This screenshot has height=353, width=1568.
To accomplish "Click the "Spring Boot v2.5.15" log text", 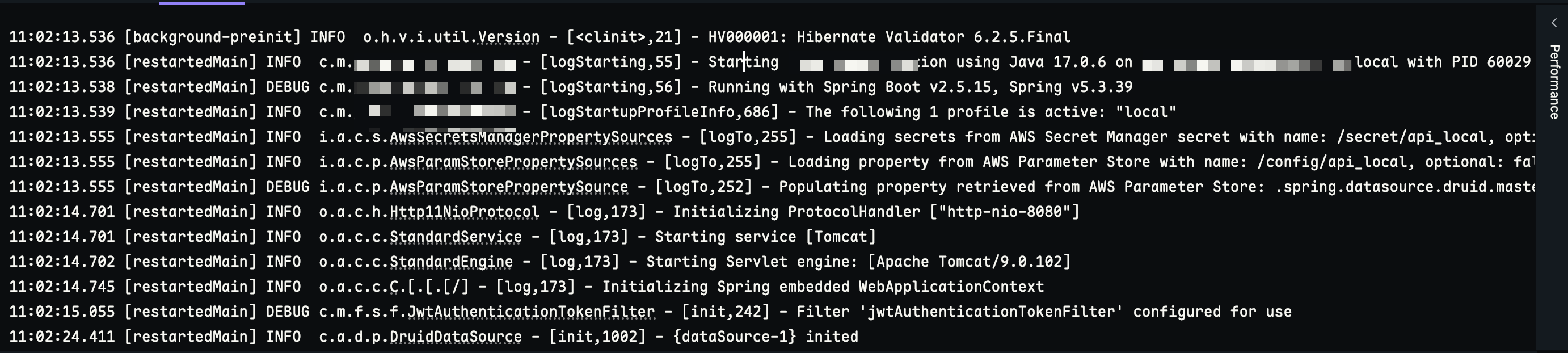I will coord(908,87).
